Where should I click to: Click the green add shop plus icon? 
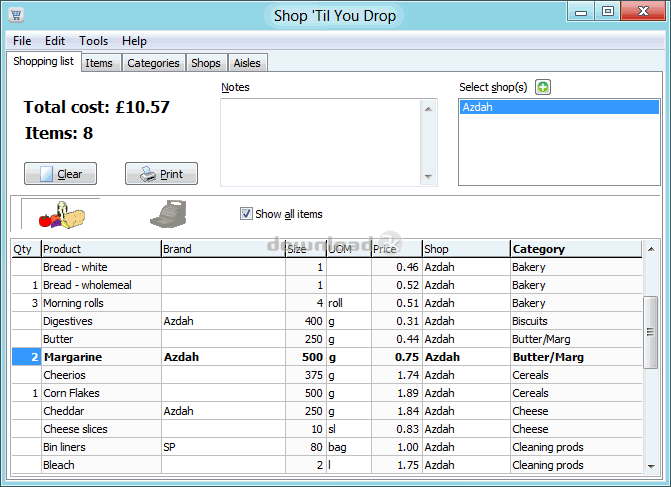(543, 87)
